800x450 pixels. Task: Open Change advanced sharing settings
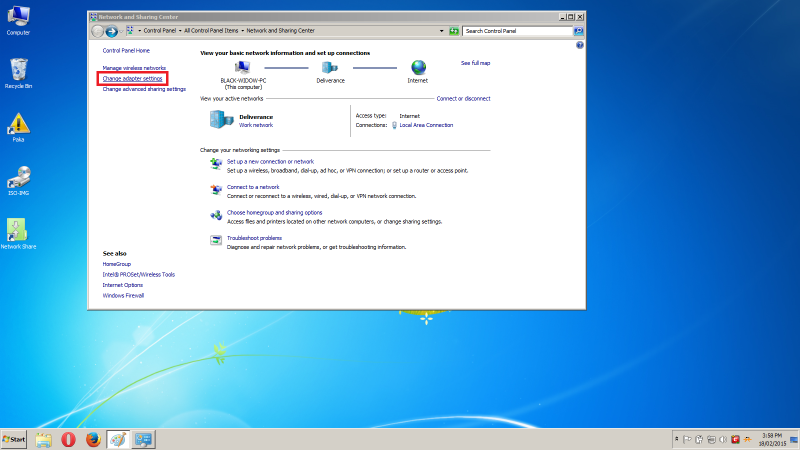(144, 89)
